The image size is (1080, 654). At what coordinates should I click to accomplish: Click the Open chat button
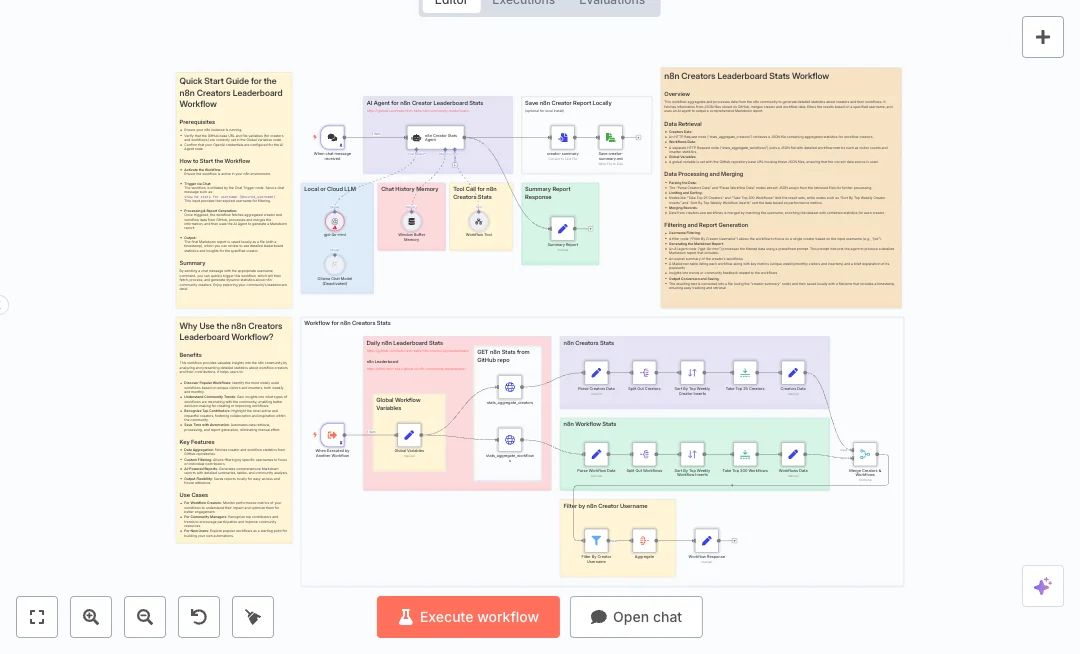point(636,617)
